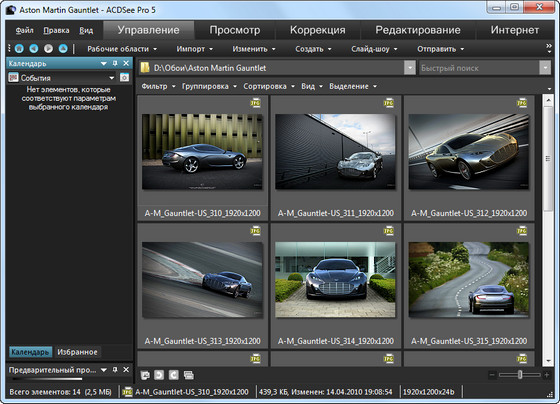Click JPG badge on A-M_Gauntlet-US_313 thumbnail
This screenshot has height=404, width=560.
tap(255, 231)
